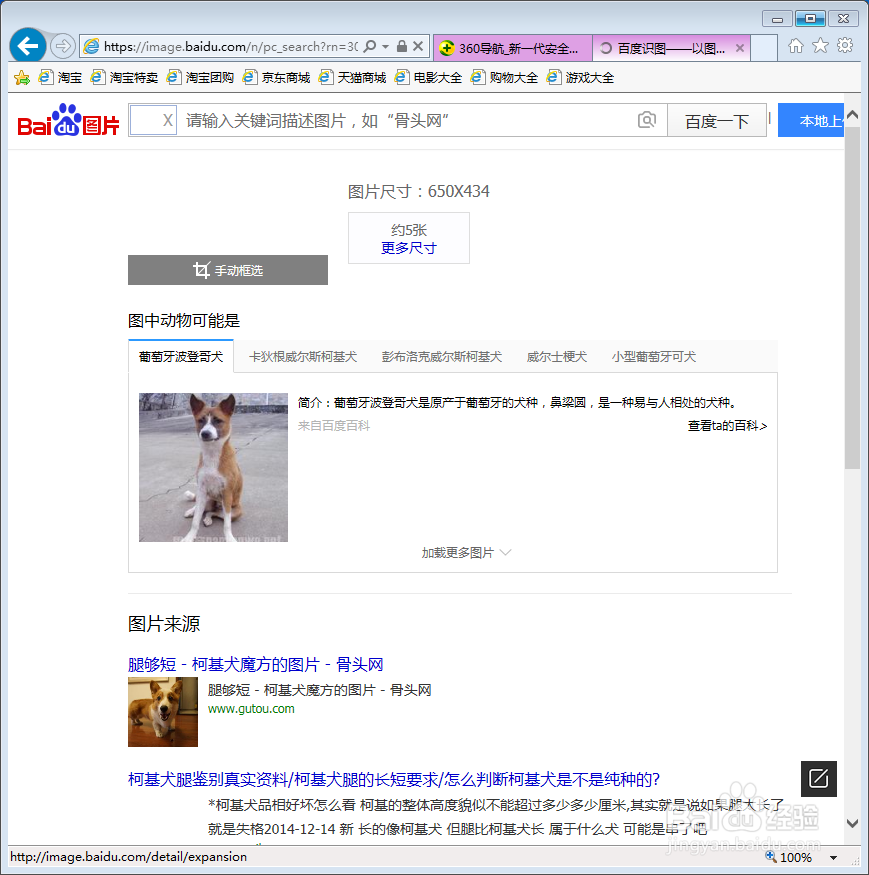Select the 手动框选 crop tool
869x875 pixels.
pyautogui.click(x=227, y=270)
